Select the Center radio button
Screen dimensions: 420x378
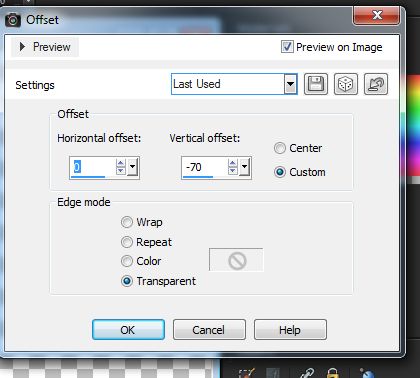pos(280,148)
